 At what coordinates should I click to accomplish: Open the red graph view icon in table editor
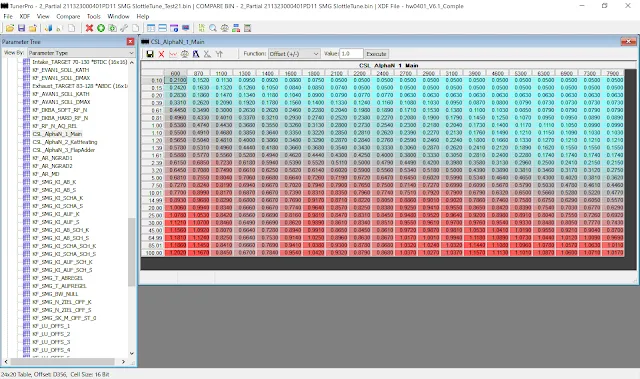(x=173, y=54)
